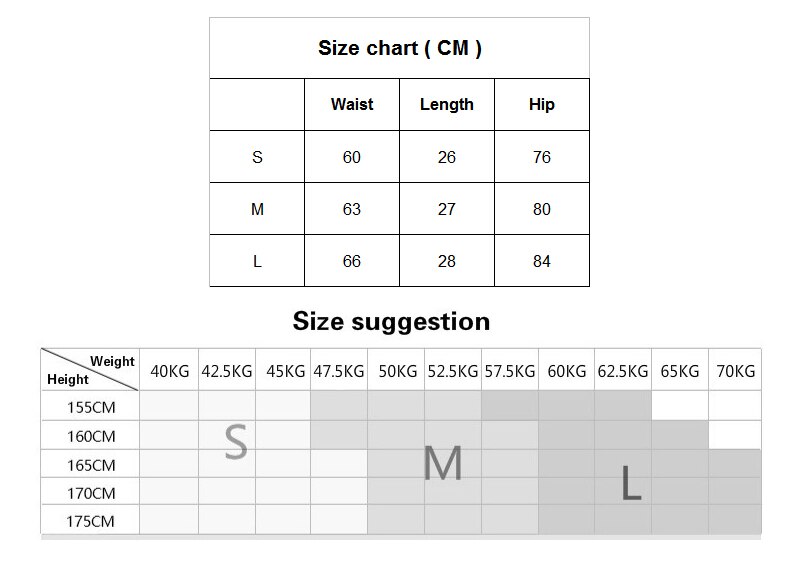Click the 165CM height row label

[90, 465]
